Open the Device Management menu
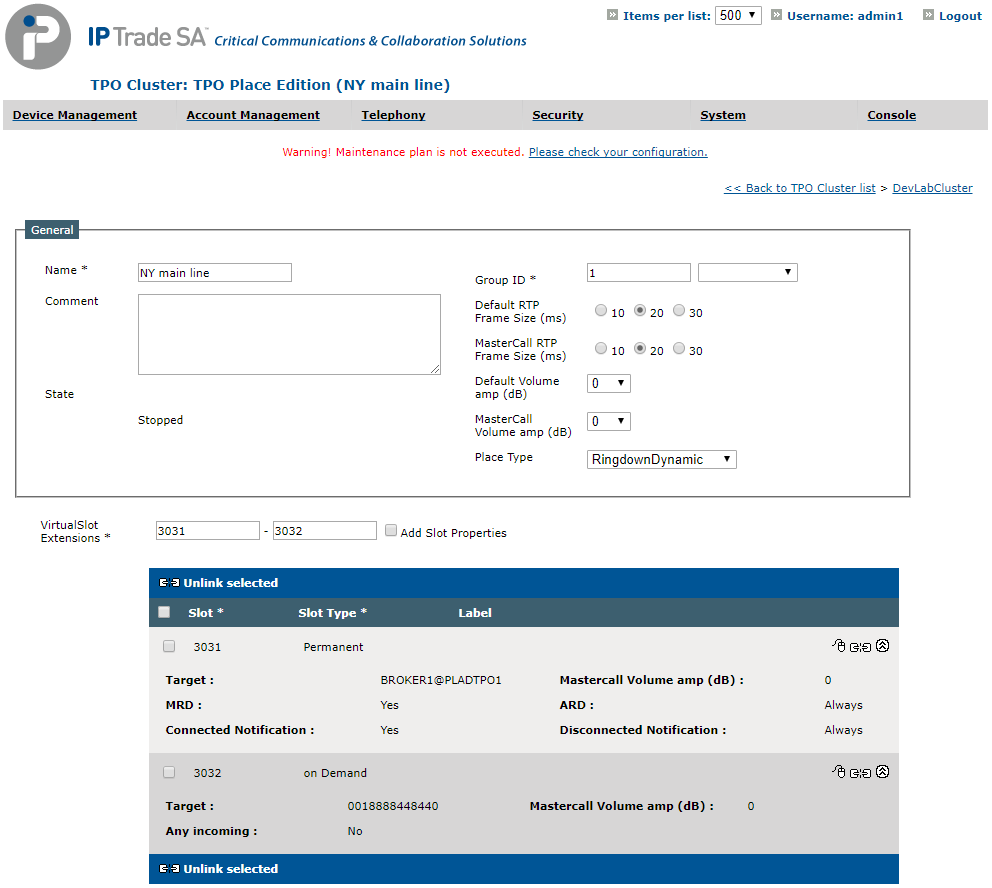This screenshot has width=992, height=888. tap(75, 115)
